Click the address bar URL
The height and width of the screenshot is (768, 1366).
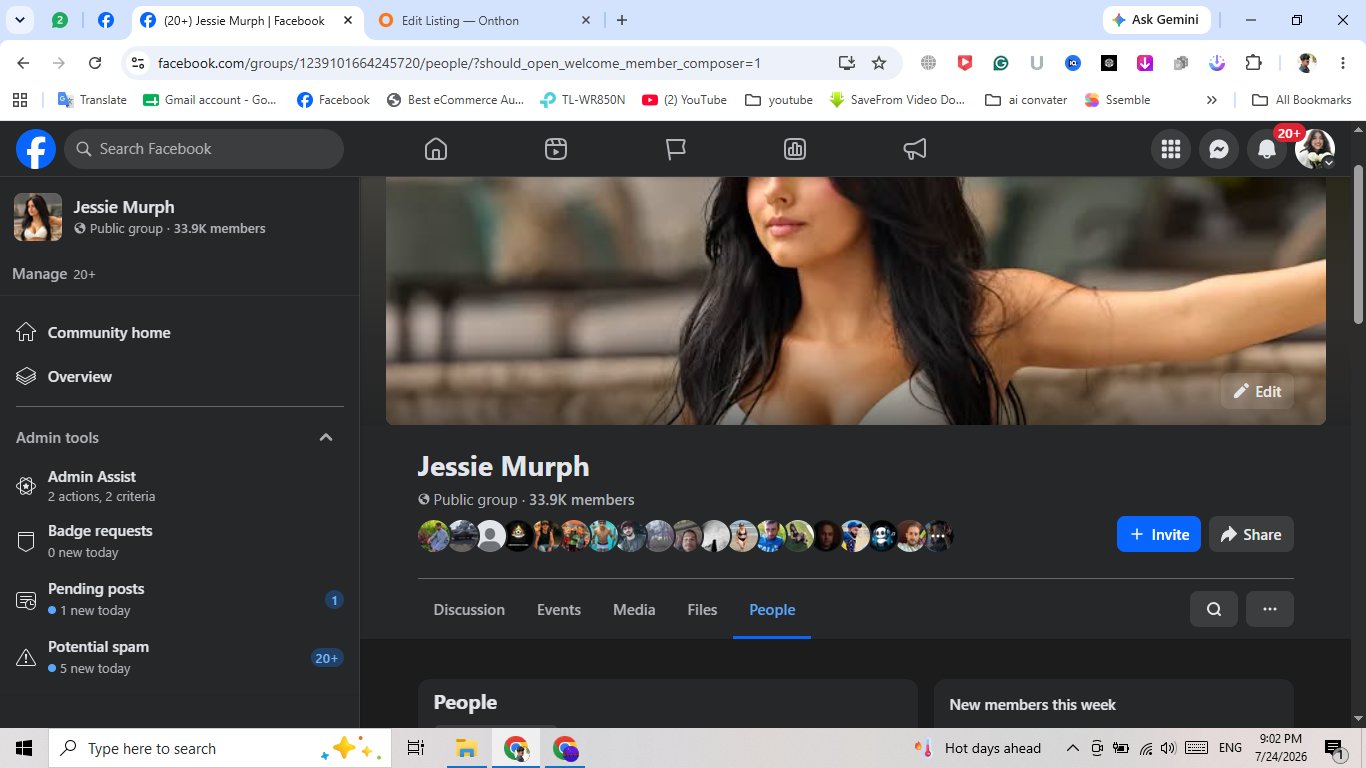click(x=460, y=63)
